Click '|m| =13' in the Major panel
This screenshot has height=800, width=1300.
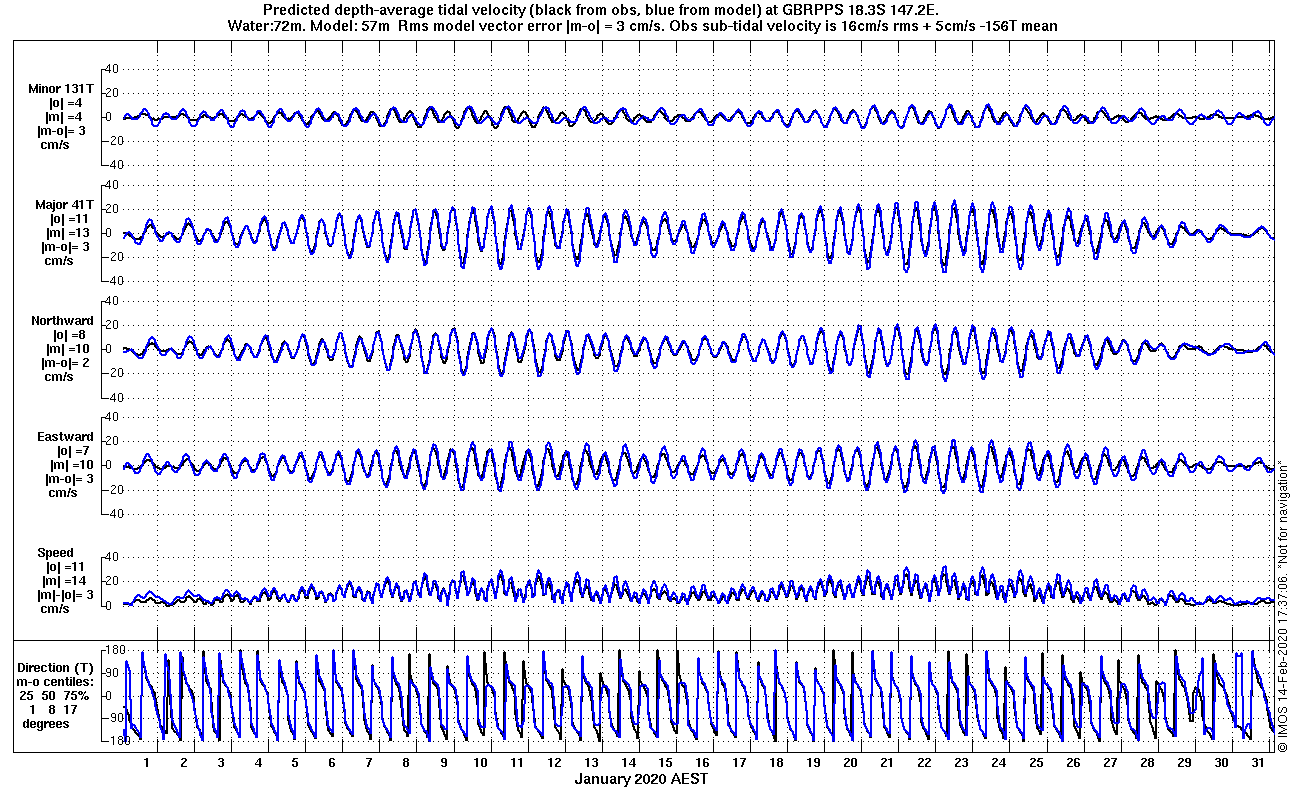pyautogui.click(x=68, y=233)
